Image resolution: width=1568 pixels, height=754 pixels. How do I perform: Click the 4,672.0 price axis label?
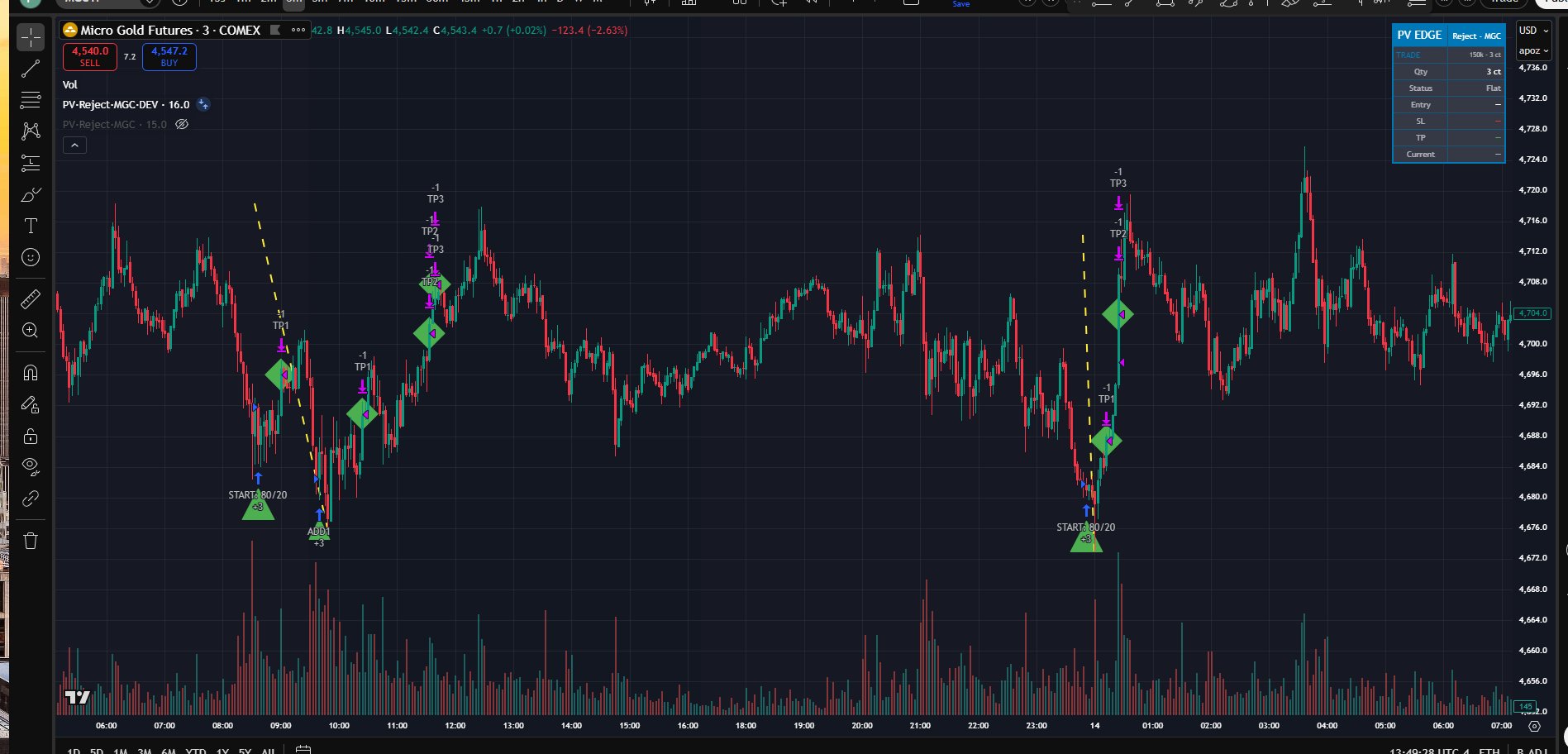coord(1532,558)
